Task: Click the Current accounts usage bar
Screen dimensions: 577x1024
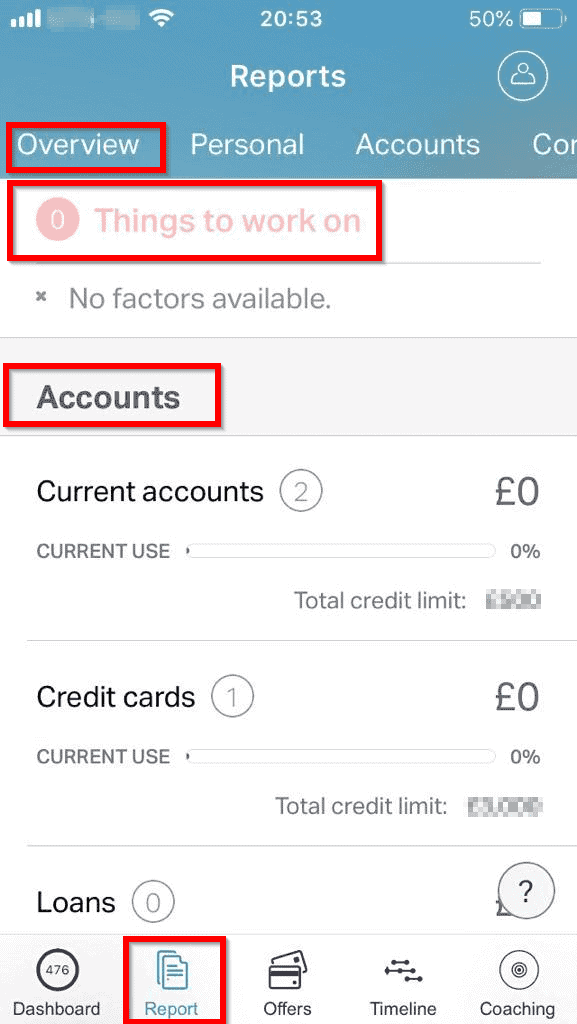Action: pos(340,552)
